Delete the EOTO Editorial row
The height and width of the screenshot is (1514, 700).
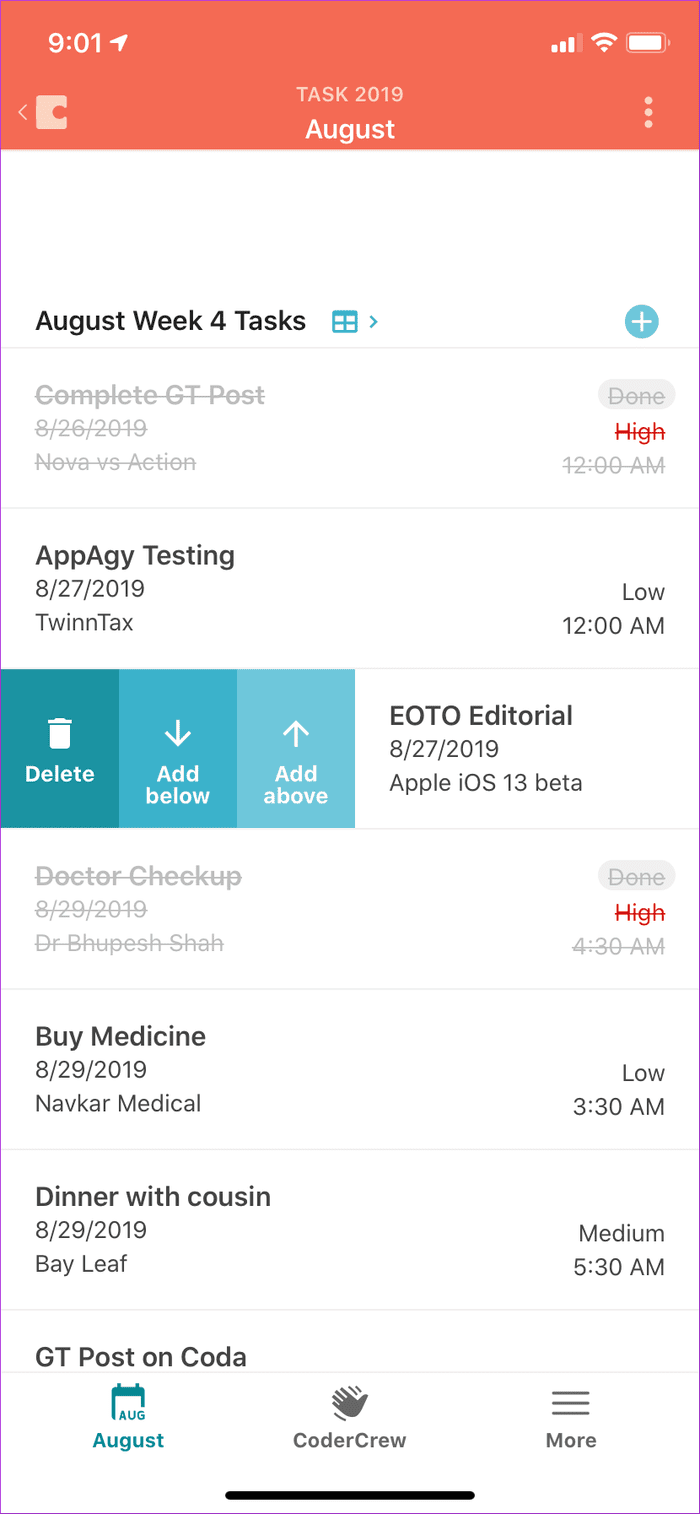[60, 749]
